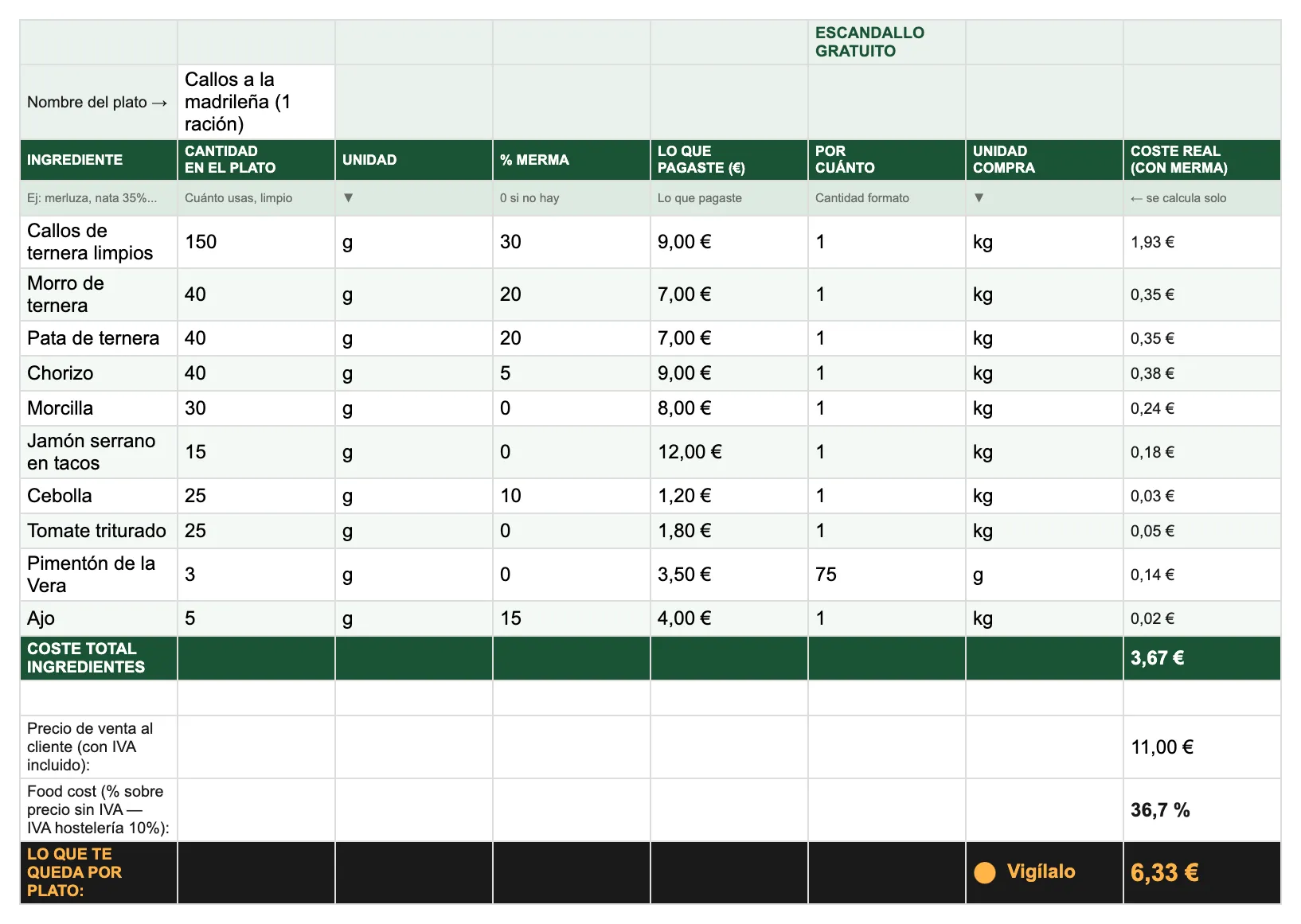Click the Pimentón price 3,50 €

click(x=729, y=575)
